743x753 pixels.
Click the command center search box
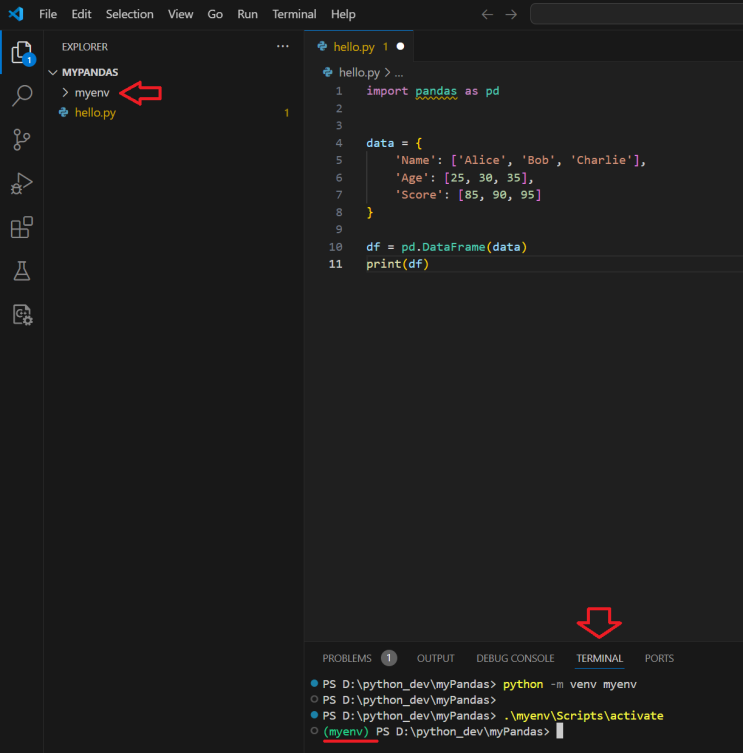click(636, 14)
